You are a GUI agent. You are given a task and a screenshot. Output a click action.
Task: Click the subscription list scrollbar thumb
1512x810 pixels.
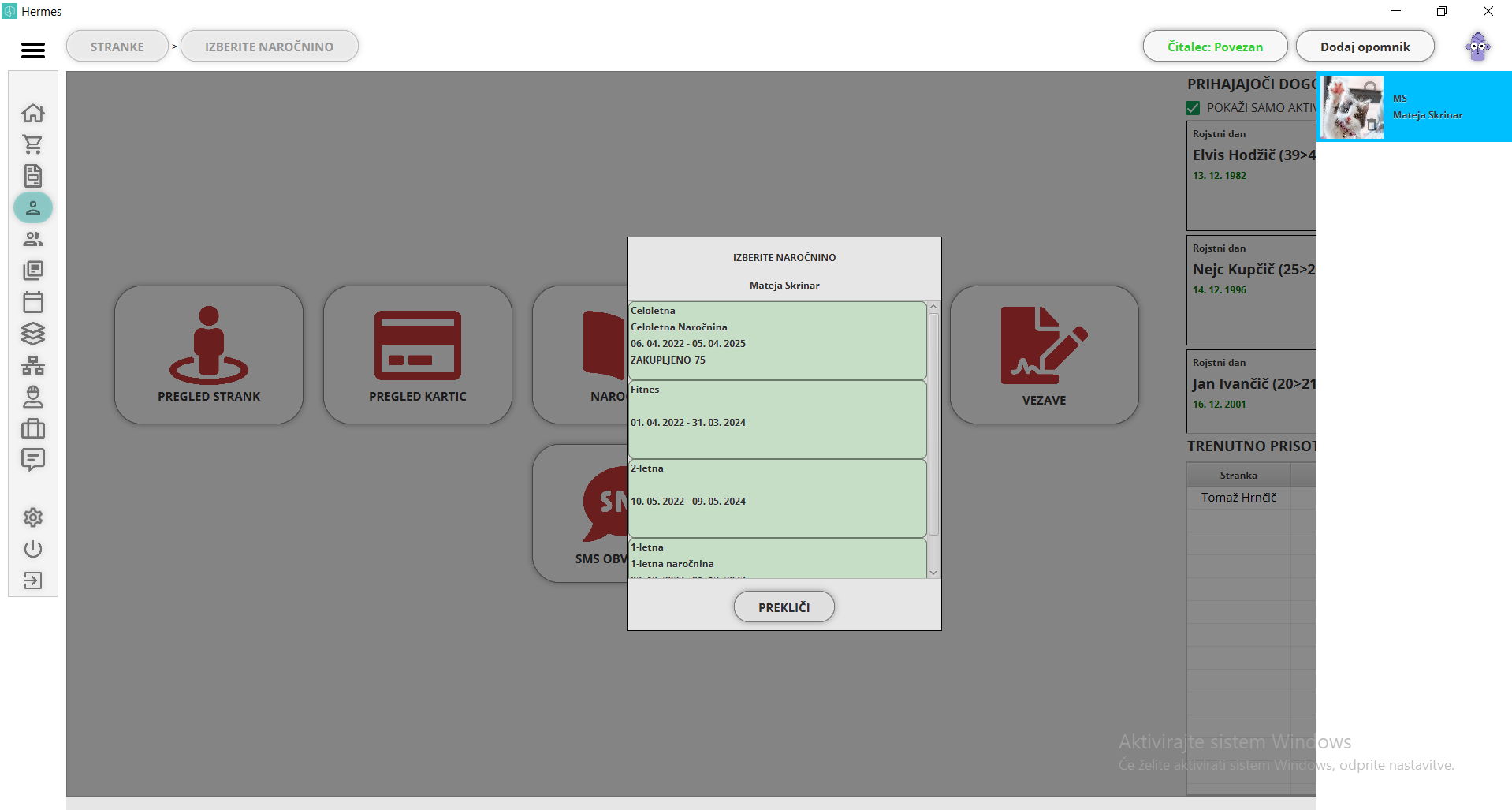click(933, 424)
